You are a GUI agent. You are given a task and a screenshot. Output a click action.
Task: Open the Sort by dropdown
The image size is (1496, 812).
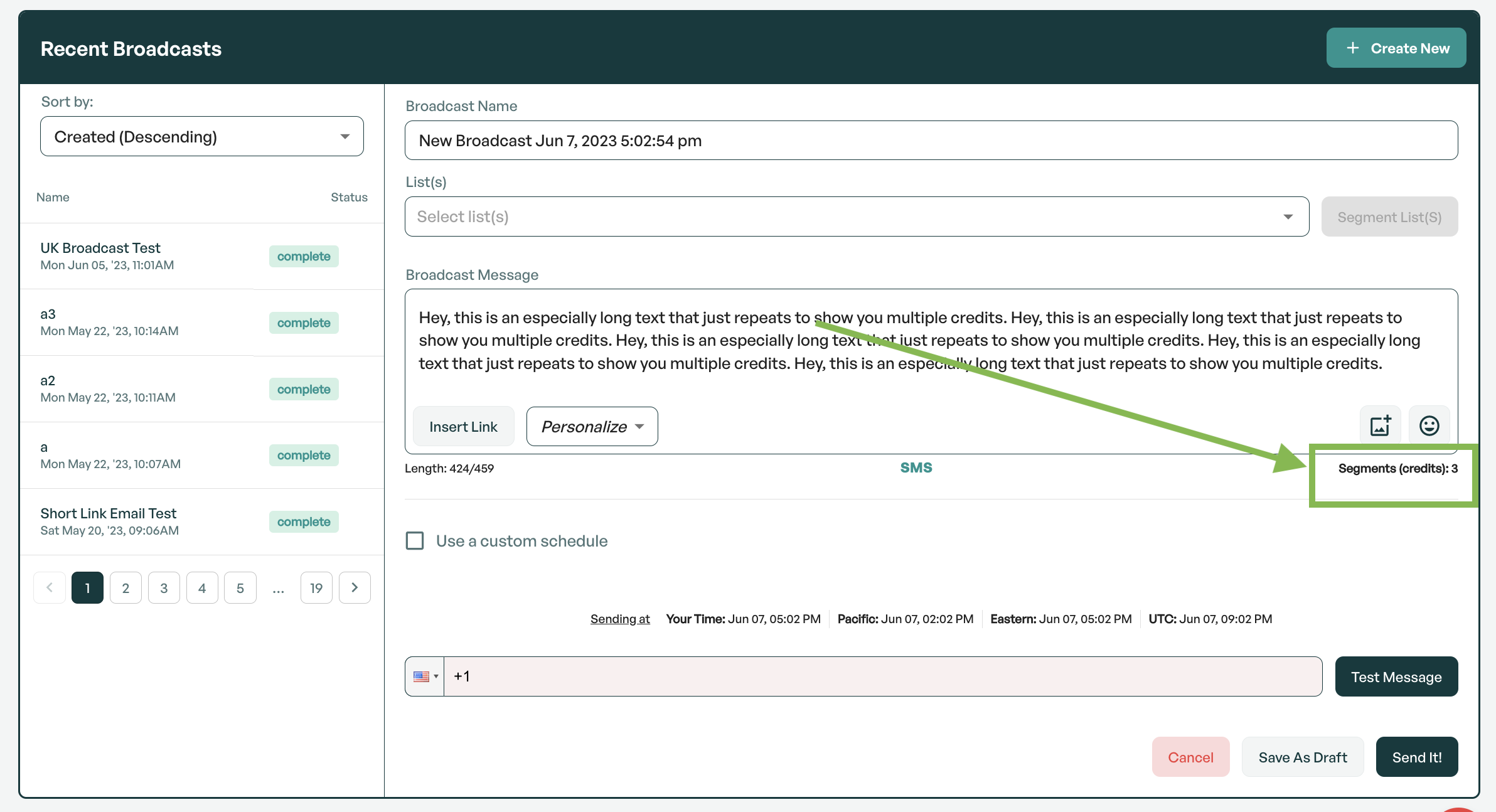tap(201, 137)
